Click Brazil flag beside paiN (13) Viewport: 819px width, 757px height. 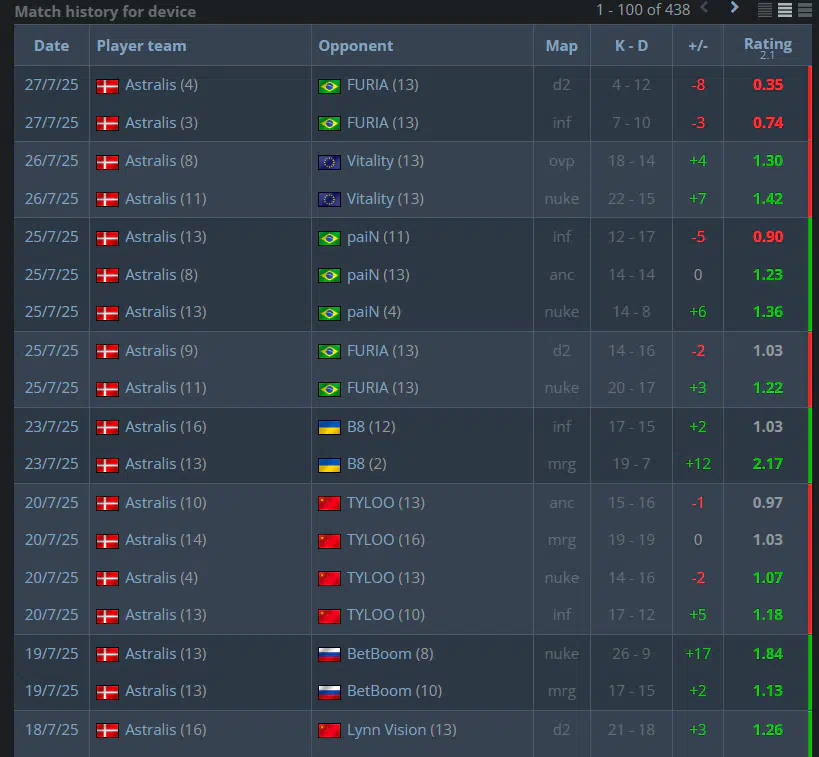click(329, 275)
